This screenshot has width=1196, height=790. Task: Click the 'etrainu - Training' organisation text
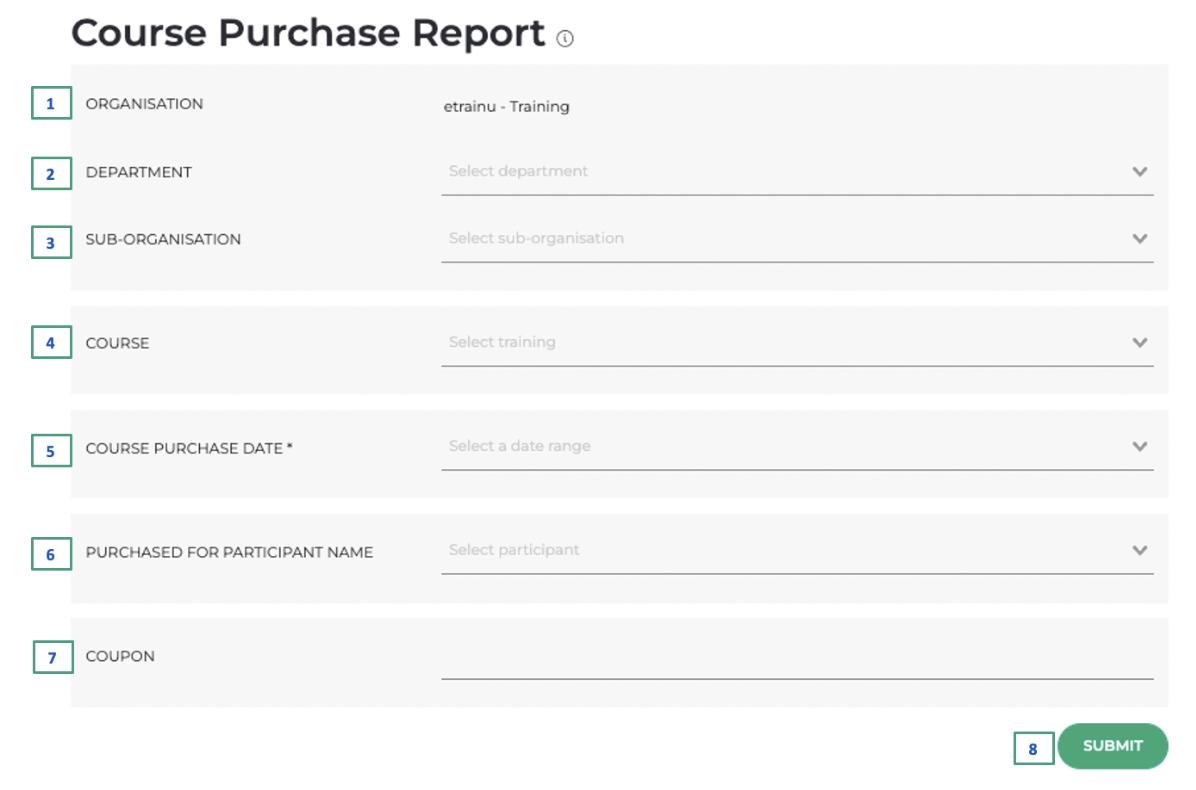coord(506,107)
